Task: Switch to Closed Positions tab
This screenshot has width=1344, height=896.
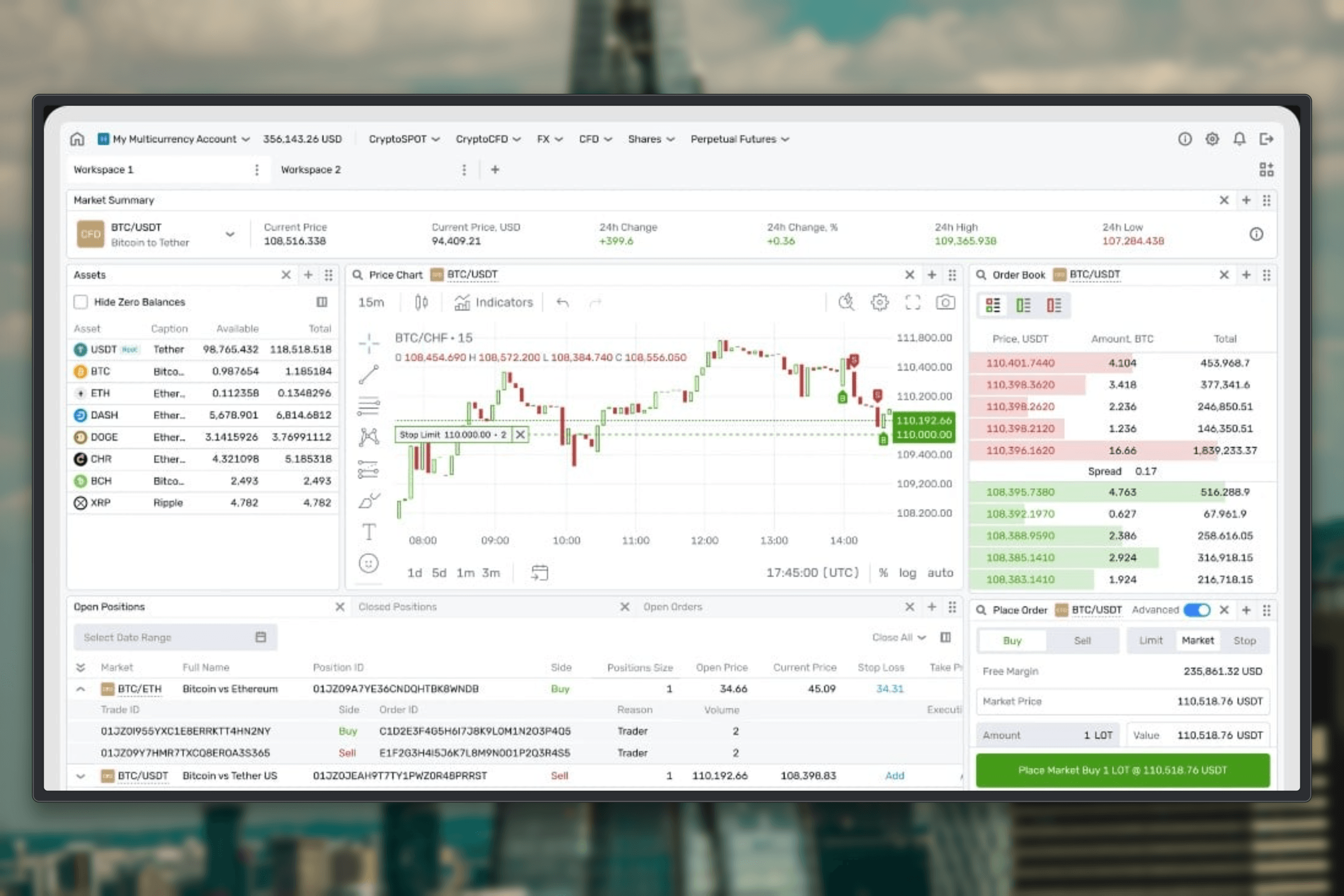Action: pos(397,607)
